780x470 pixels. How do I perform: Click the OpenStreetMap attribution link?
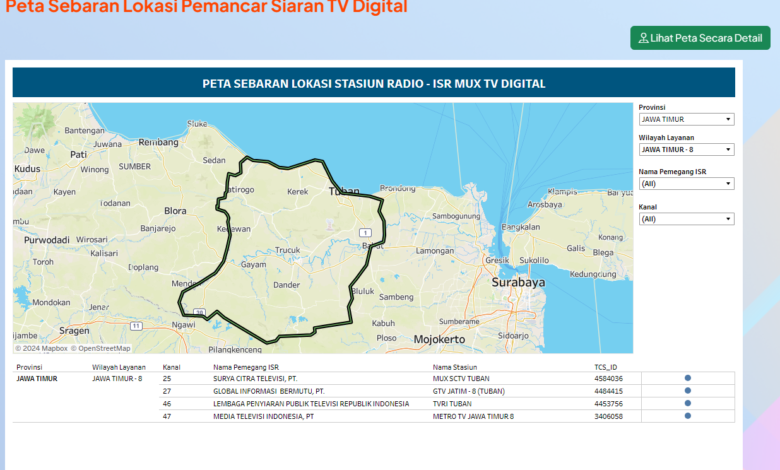100,348
